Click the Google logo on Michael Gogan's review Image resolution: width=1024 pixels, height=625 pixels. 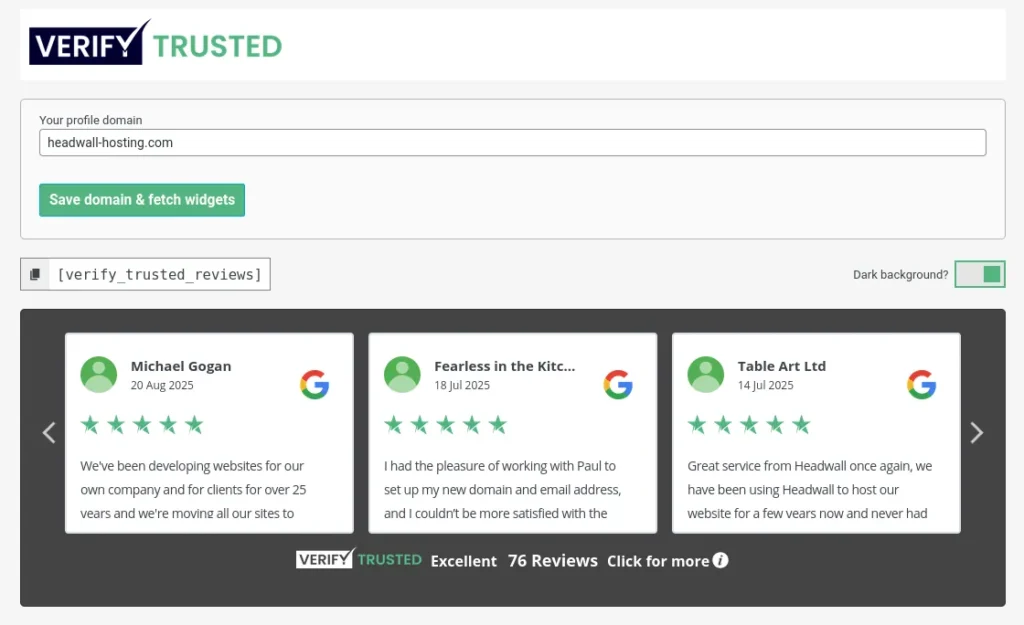tap(315, 384)
